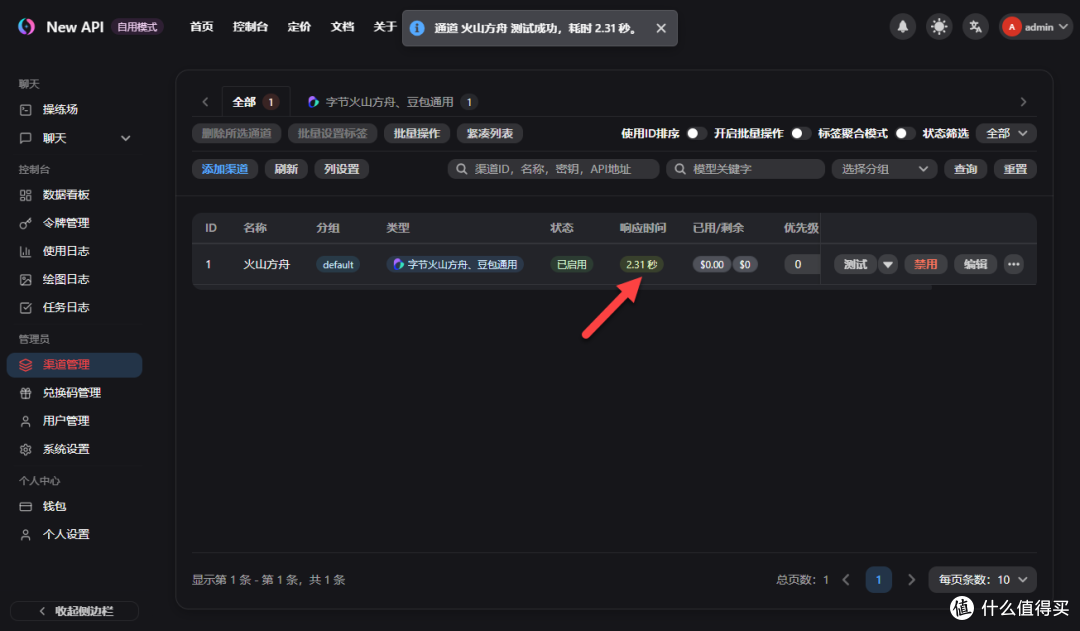
Task: Open 控制台 in the top navigation
Action: click(250, 27)
